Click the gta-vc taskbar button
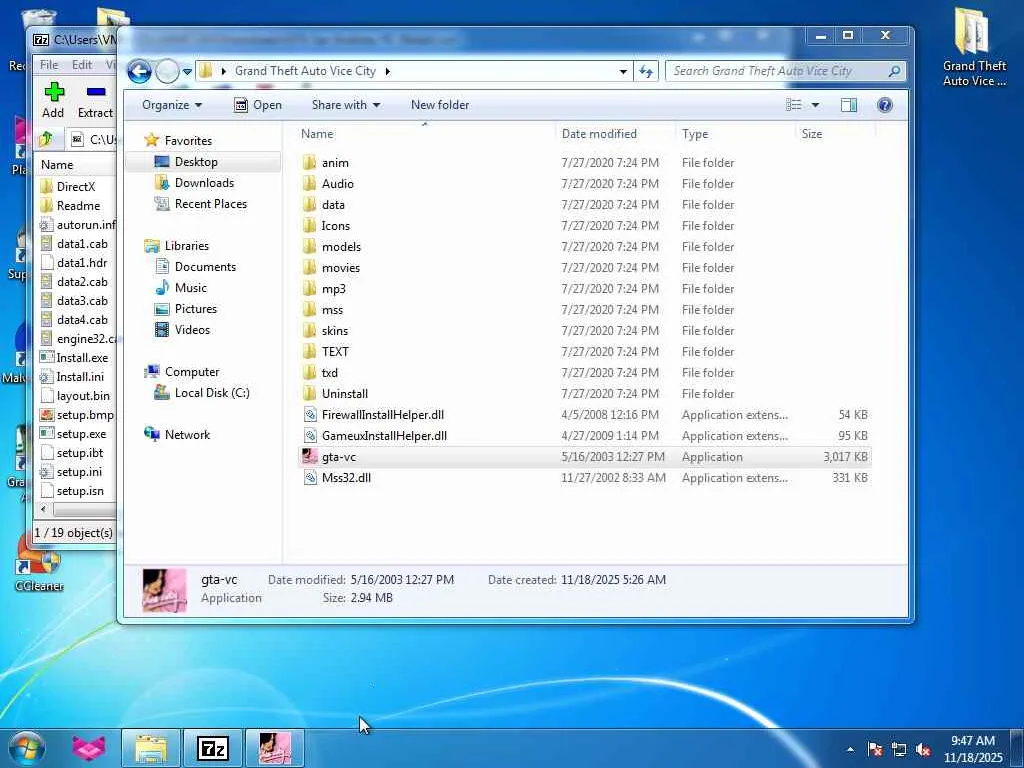The image size is (1024, 768). tap(275, 749)
